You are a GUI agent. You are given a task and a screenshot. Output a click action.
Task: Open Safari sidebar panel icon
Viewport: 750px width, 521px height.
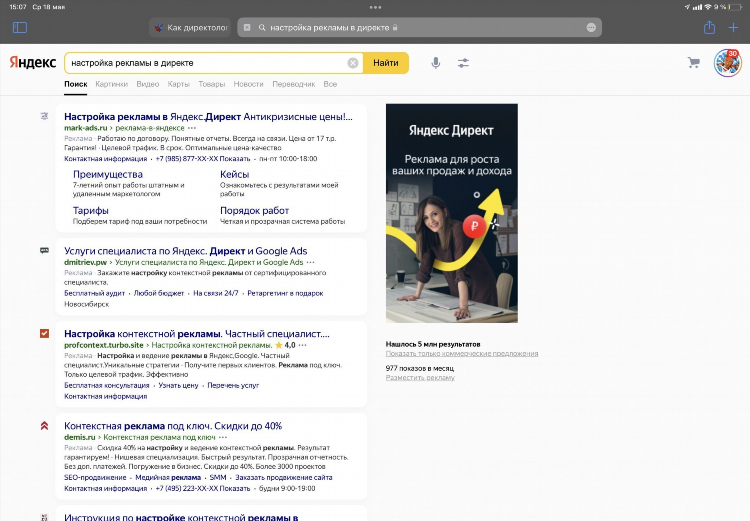pyautogui.click(x=20, y=28)
